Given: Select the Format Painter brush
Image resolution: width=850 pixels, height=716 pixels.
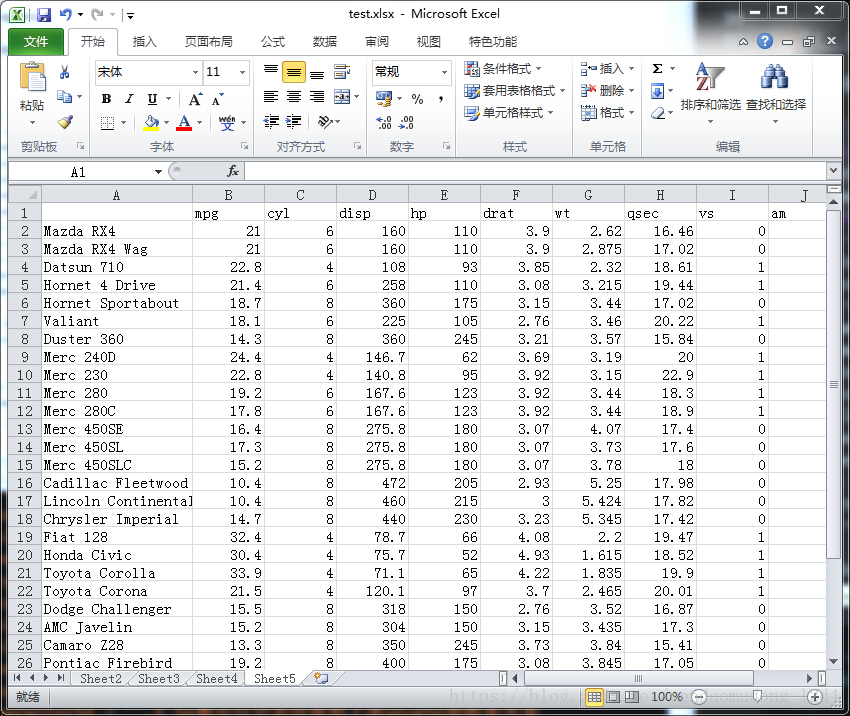Looking at the screenshot, I should pos(66,122).
